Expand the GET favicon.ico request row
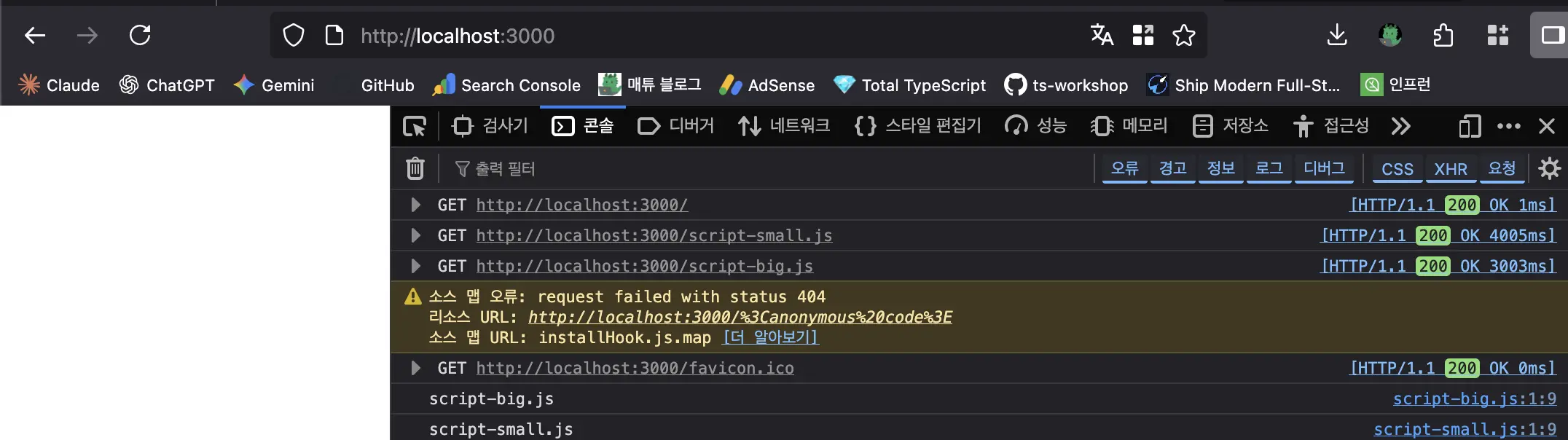The width and height of the screenshot is (1568, 440). [x=415, y=368]
